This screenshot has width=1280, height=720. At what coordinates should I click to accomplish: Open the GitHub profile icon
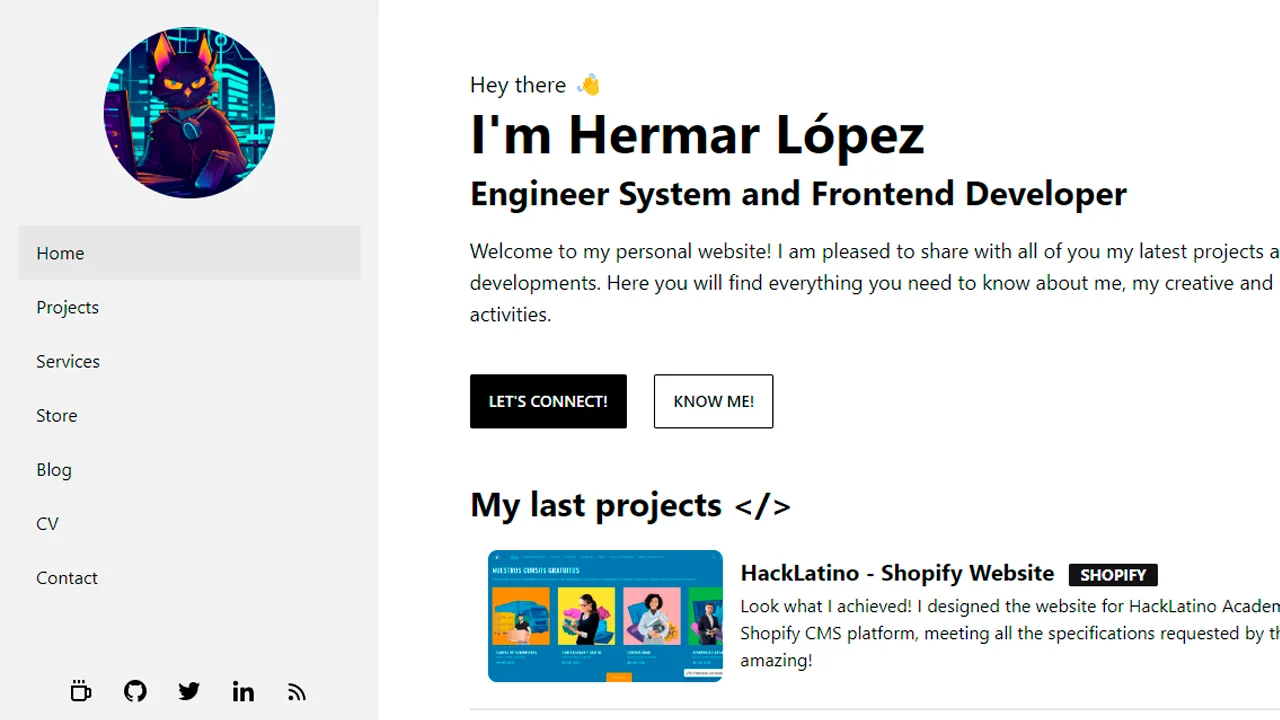(135, 691)
